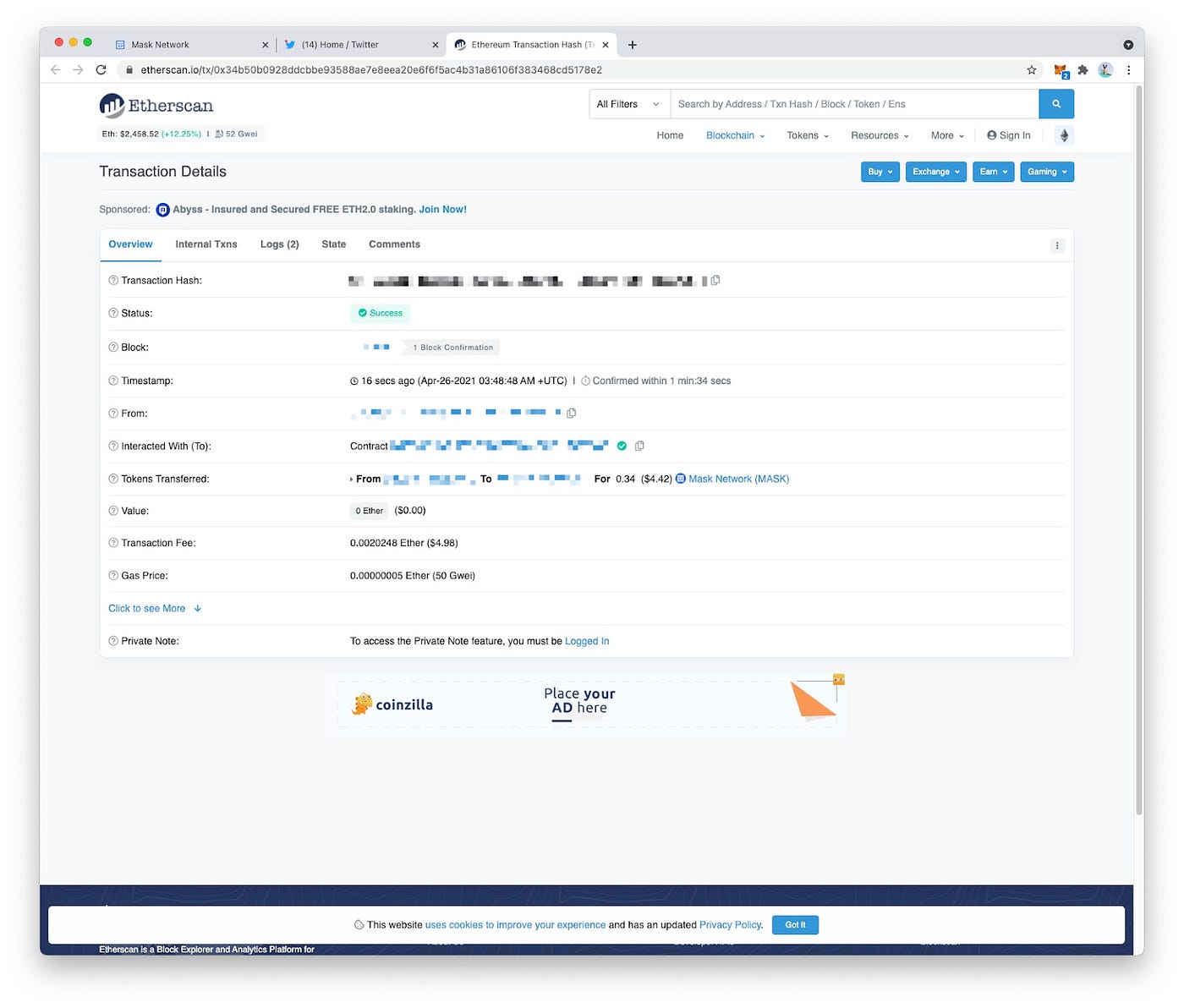
Task: Switch to the Mask Network browser tab
Action: point(190,45)
